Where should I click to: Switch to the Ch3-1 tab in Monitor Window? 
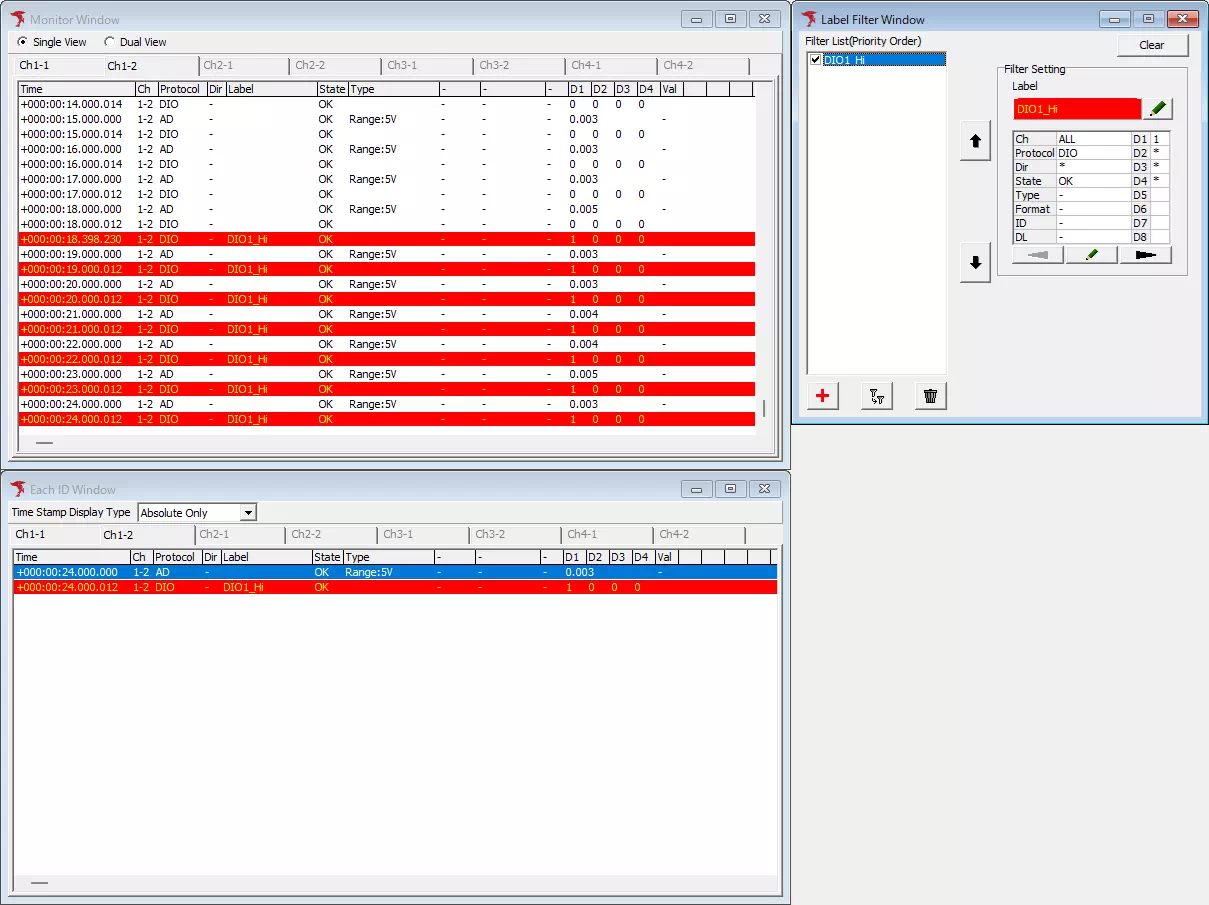pyautogui.click(x=425, y=65)
